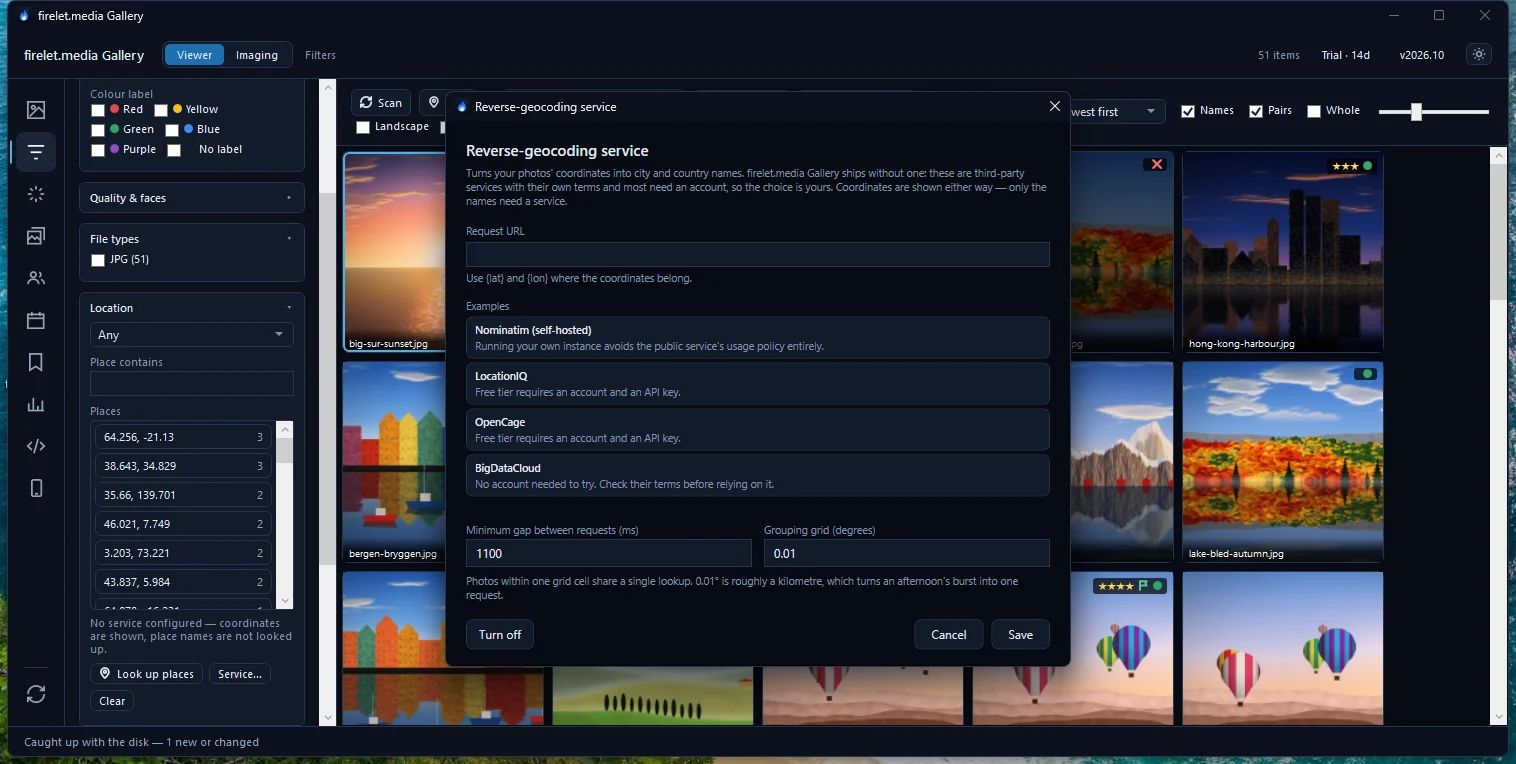
Task: Select the filter lines icon in sidebar
Action: click(x=36, y=152)
